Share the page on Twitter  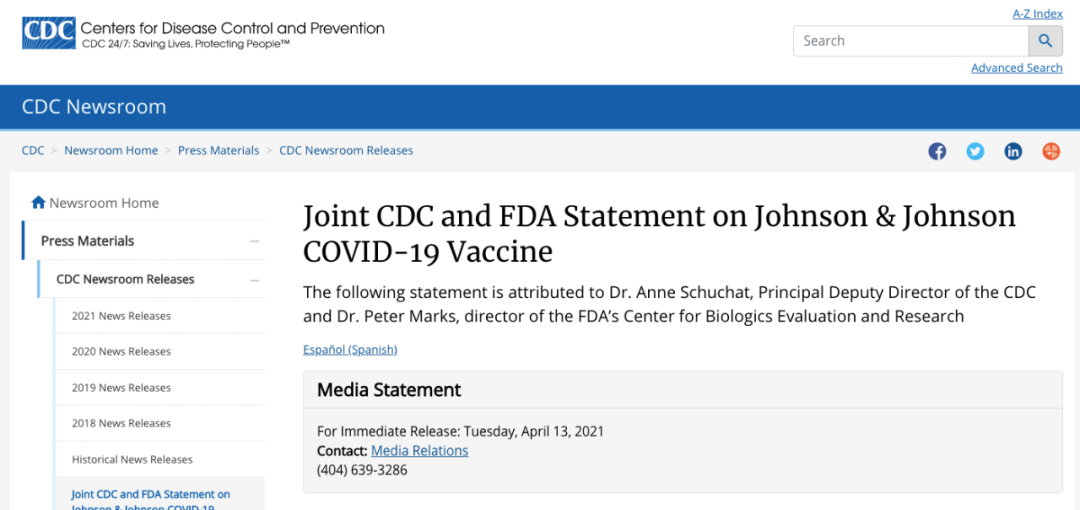975,152
